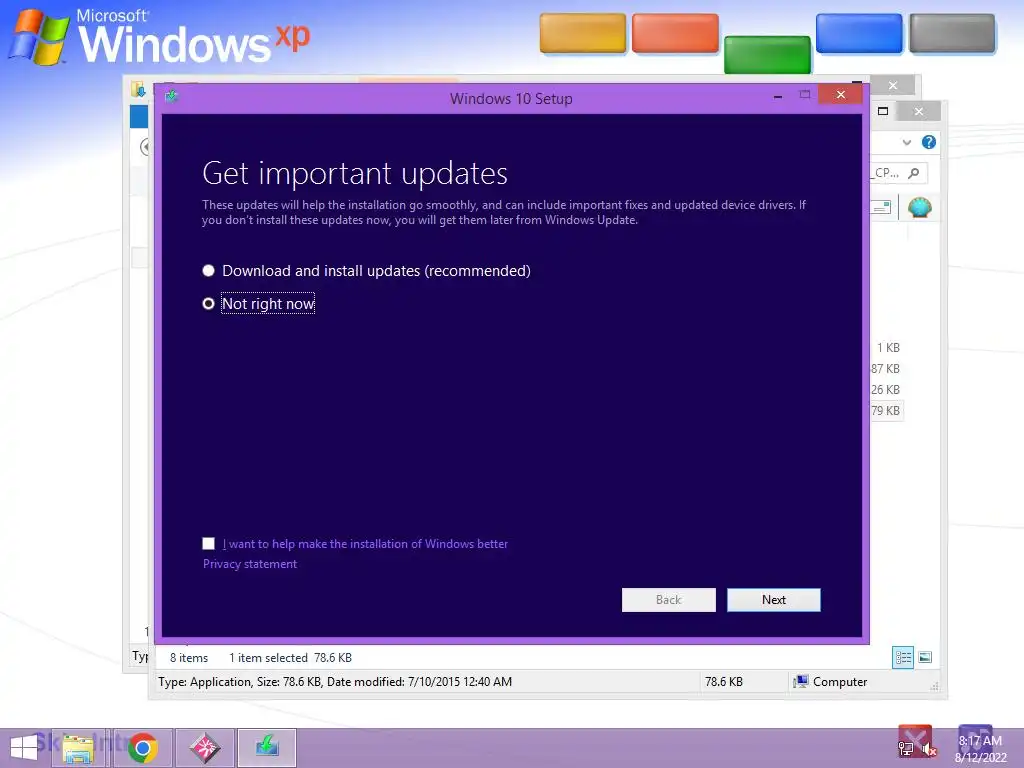Check I want to help make installation better
Image resolution: width=1024 pixels, height=768 pixels.
pos(208,543)
